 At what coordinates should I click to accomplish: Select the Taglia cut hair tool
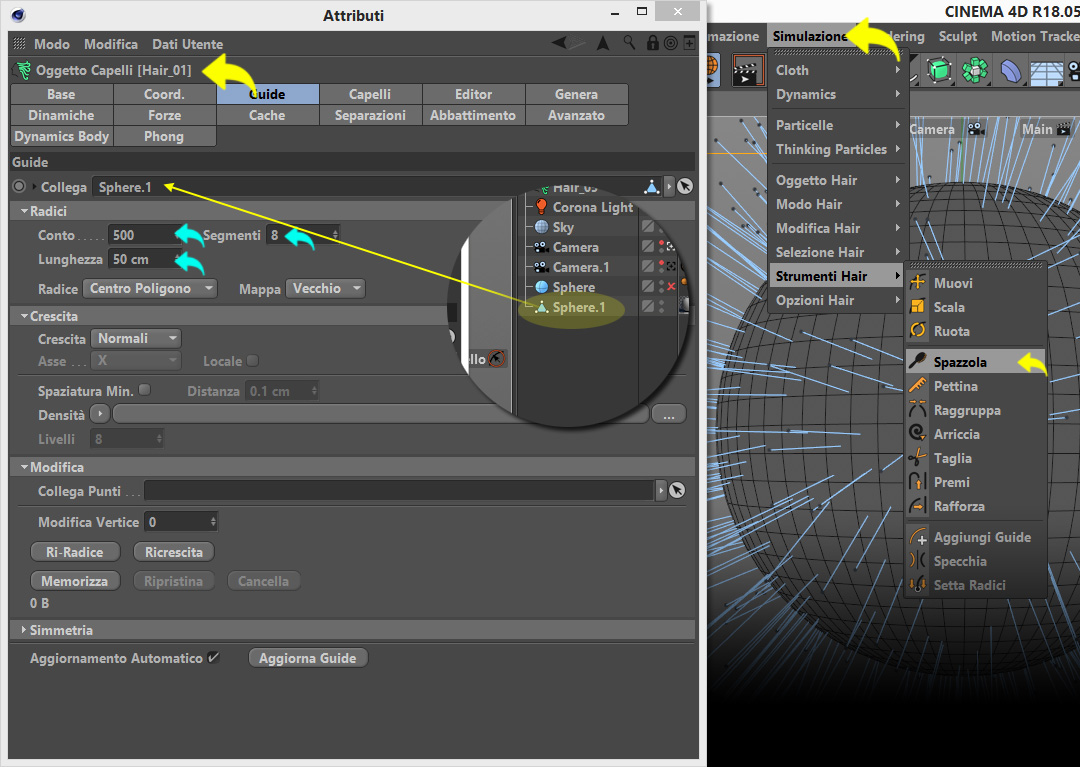click(975, 459)
